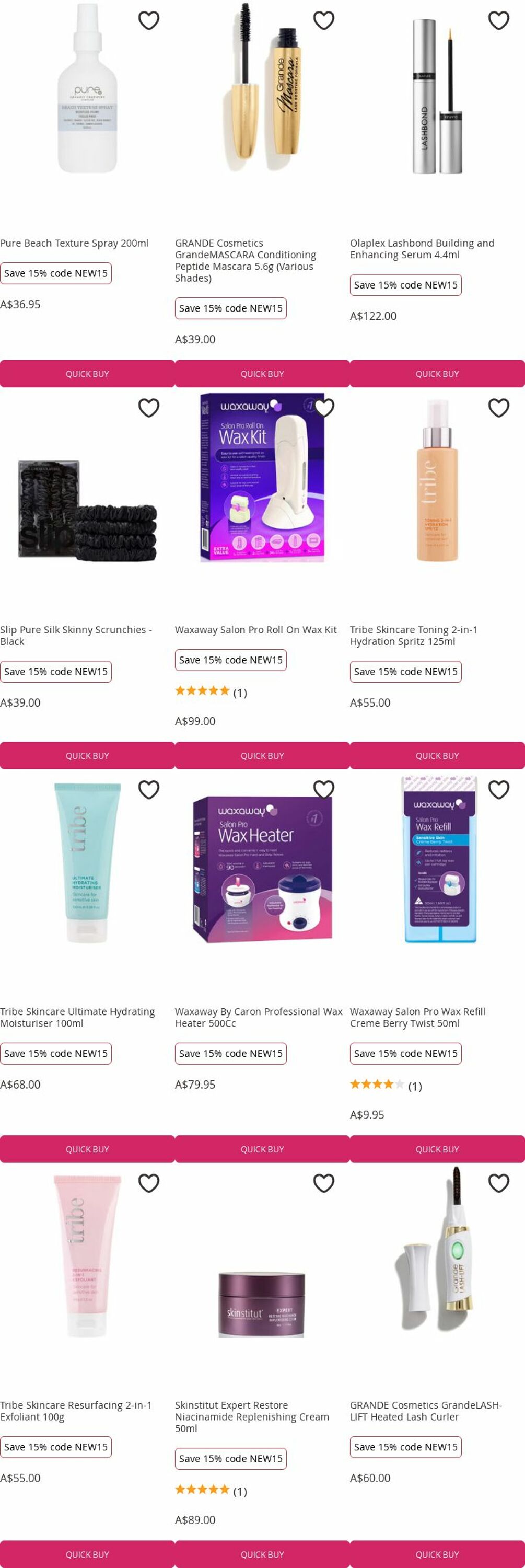Favourite the Slip Silk Skinny Scrunchies
Screen dimensions: 525x1568
[148, 408]
